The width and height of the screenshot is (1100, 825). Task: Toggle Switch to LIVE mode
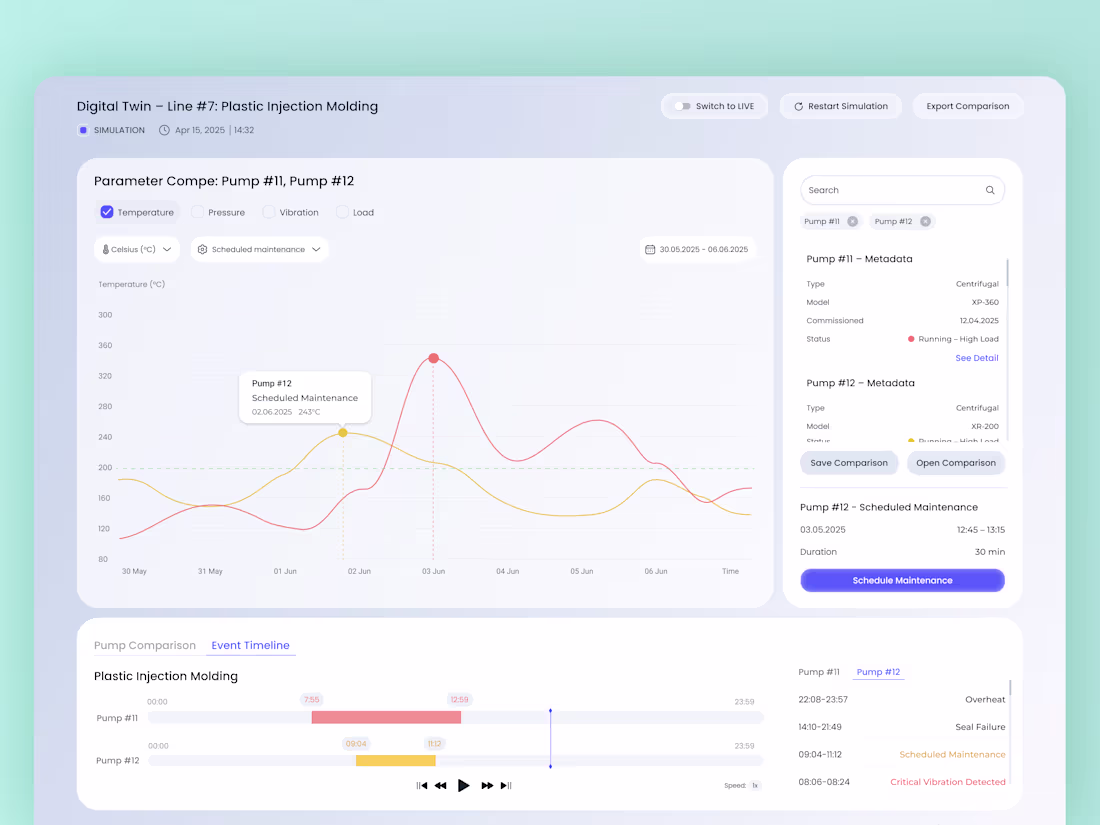pos(684,105)
